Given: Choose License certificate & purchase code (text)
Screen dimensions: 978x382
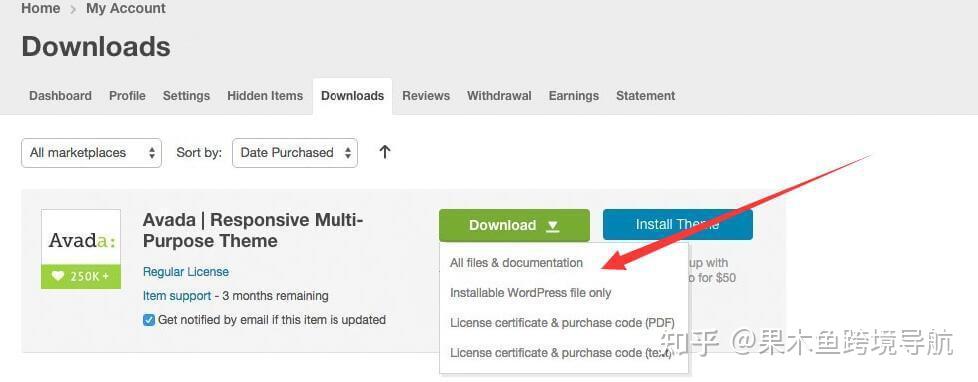Looking at the screenshot, I should 561,353.
